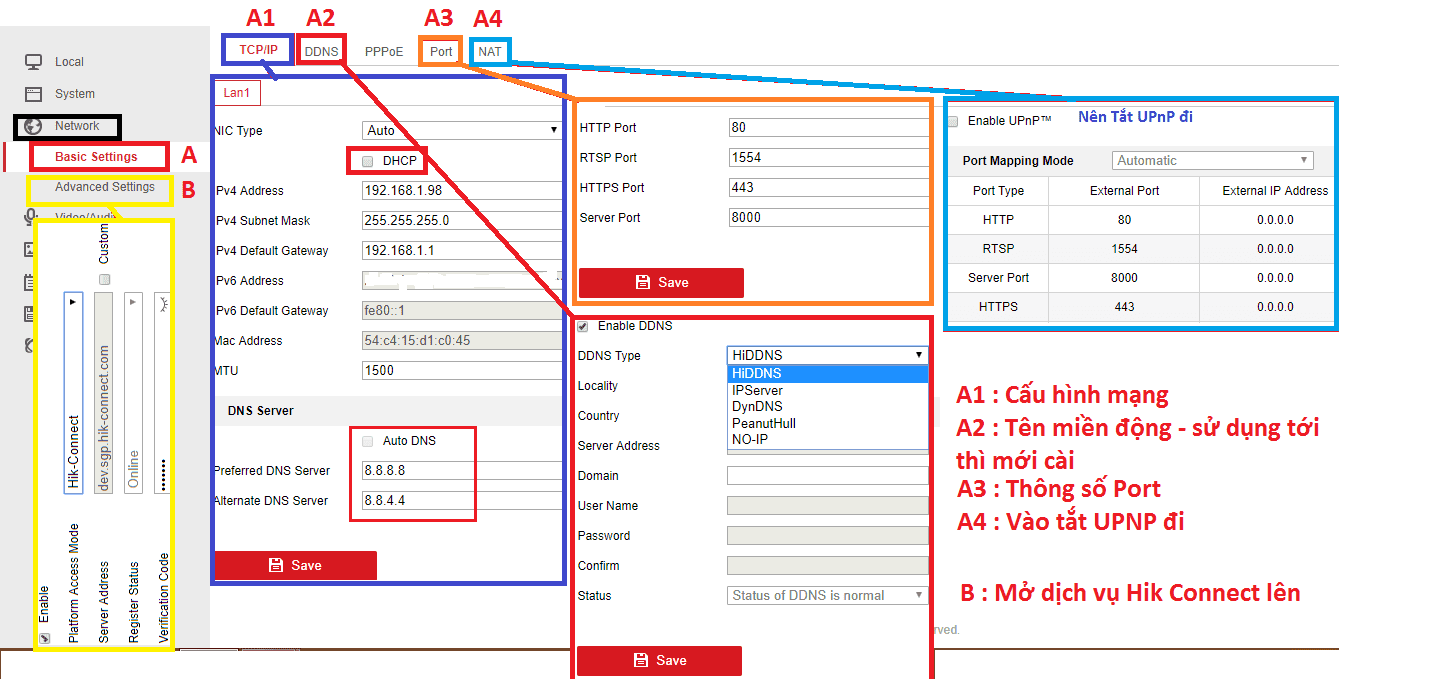Open the Port tab
The width and height of the screenshot is (1446, 694).
pyautogui.click(x=441, y=51)
